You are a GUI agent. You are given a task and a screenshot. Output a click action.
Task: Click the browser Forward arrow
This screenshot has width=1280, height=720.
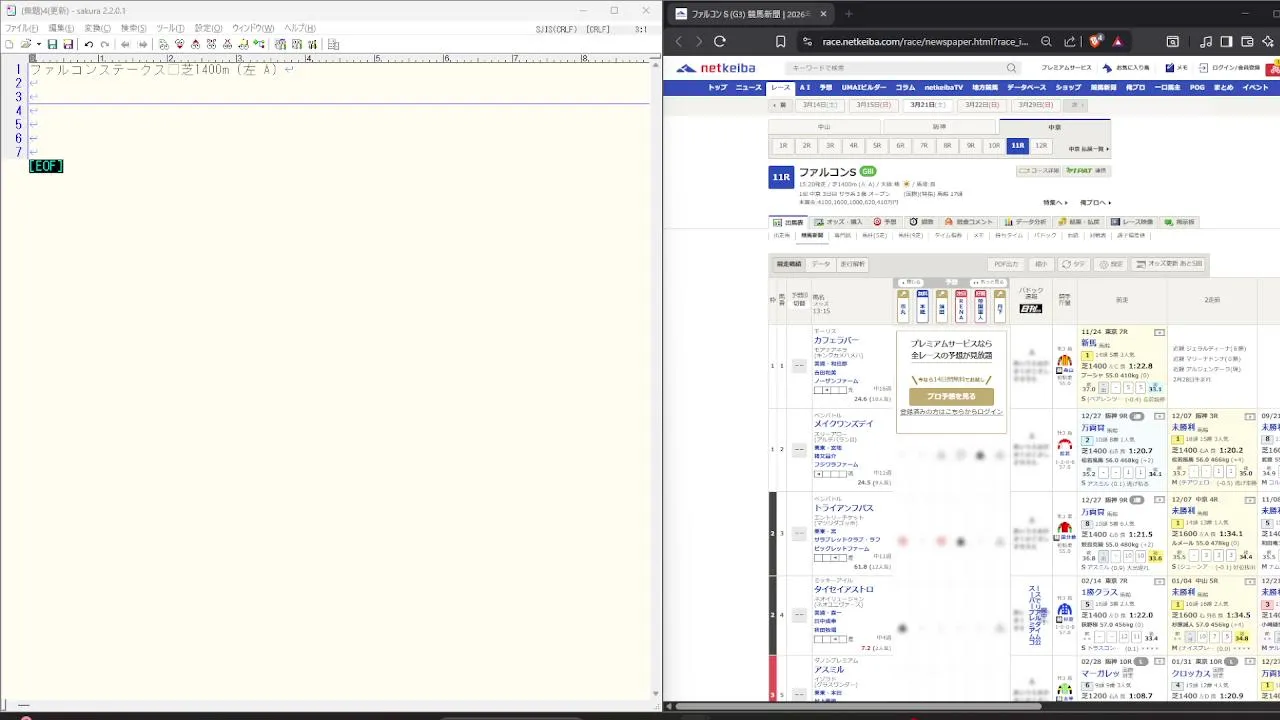tap(698, 41)
